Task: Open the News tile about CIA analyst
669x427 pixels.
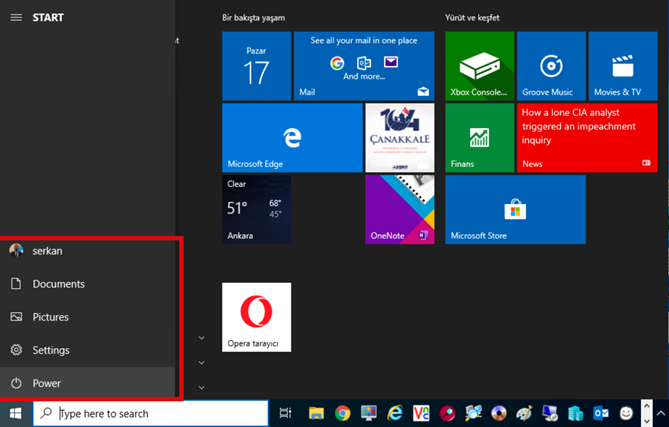Action: [587, 138]
